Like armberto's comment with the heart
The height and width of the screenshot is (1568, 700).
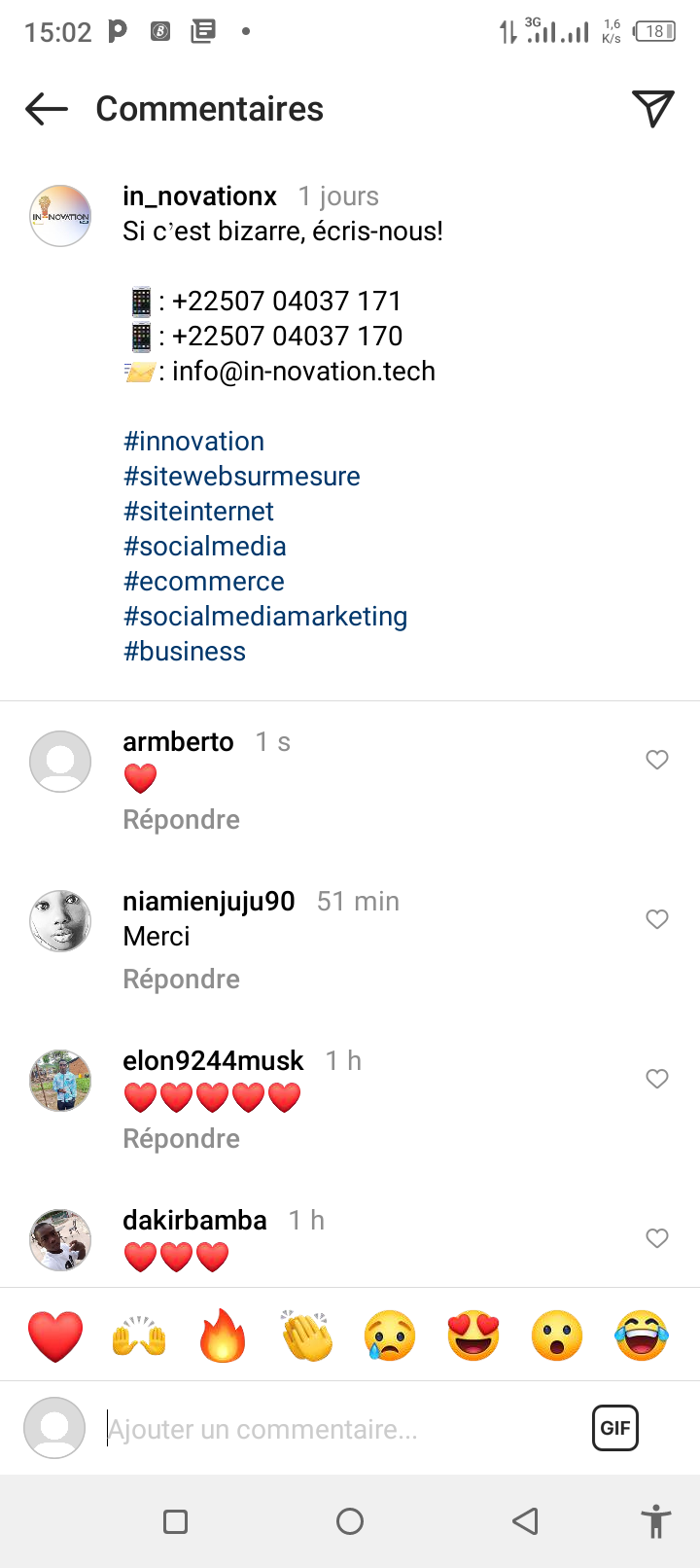(x=657, y=760)
